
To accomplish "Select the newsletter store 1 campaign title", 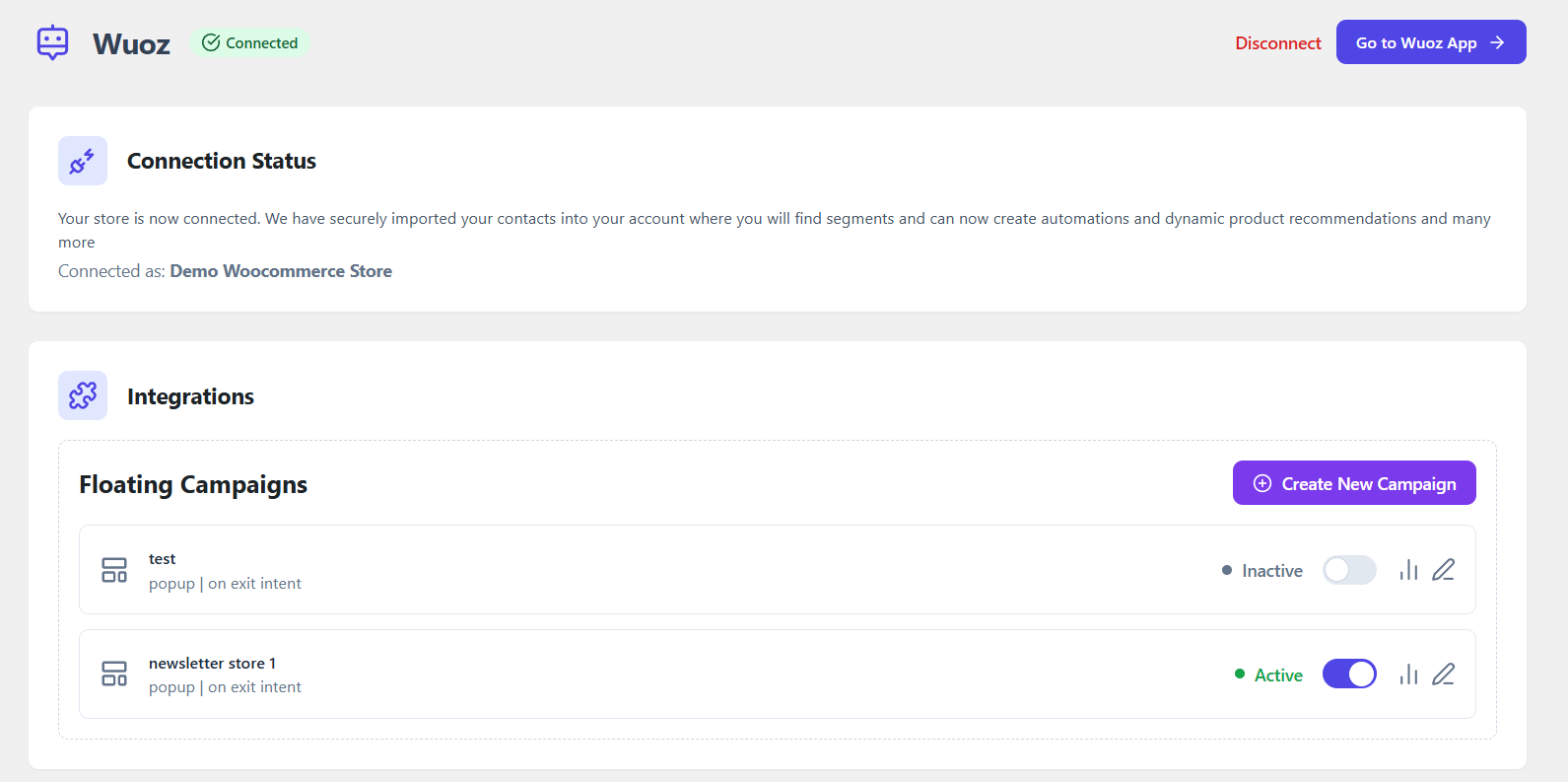I will tap(212, 664).
